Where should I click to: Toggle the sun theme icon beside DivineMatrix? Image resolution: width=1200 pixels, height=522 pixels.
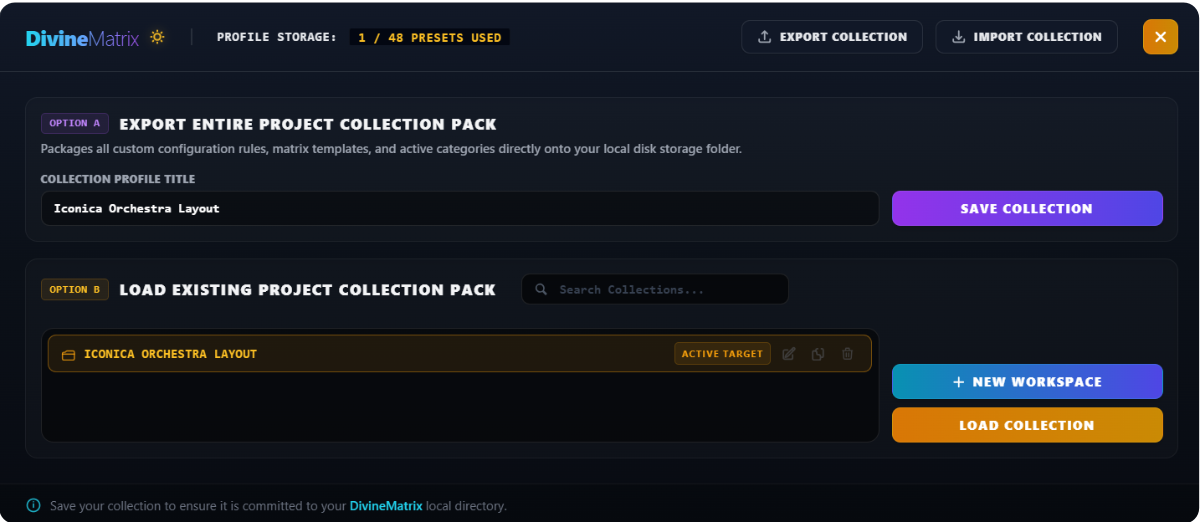point(157,37)
